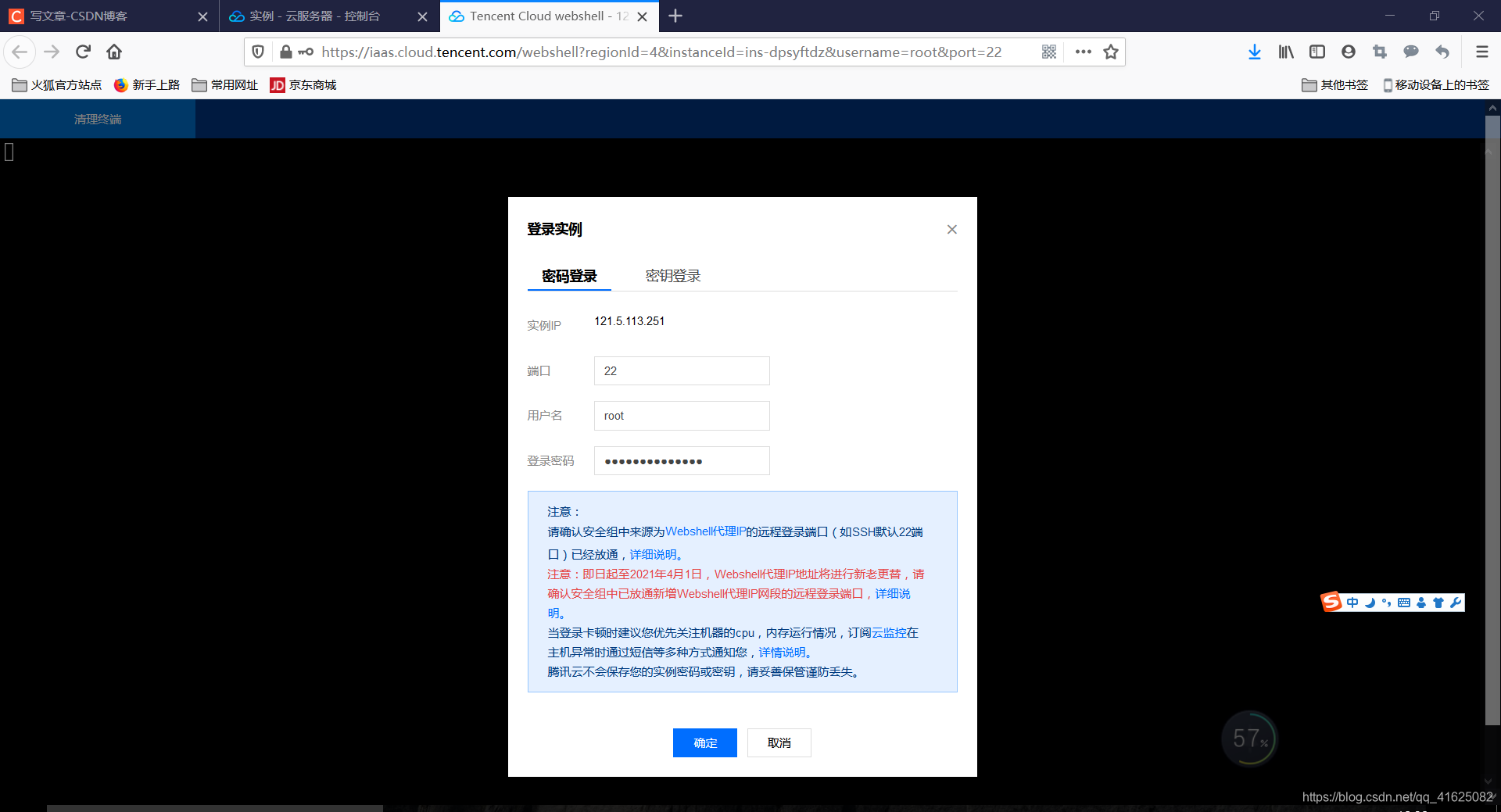Image resolution: width=1501 pixels, height=812 pixels.
Task: Click the browser URL address bar
Action: point(661,52)
